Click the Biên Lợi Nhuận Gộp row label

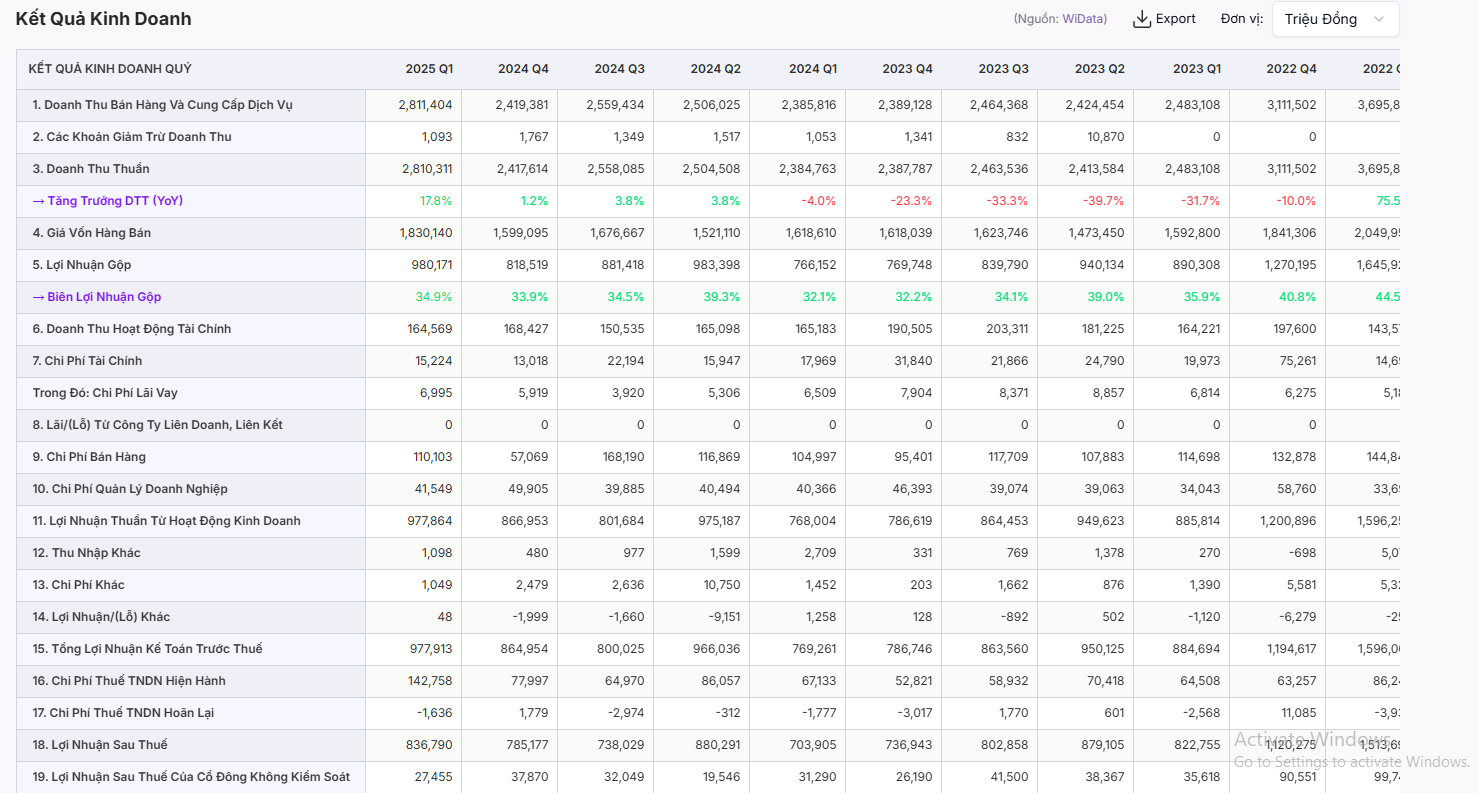[97, 297]
